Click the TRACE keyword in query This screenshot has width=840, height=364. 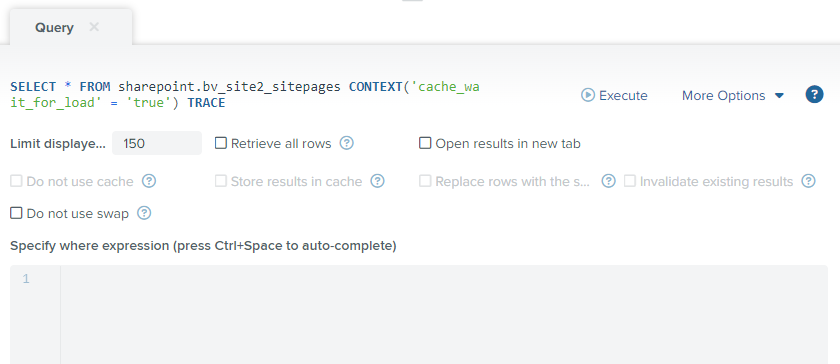coord(206,102)
